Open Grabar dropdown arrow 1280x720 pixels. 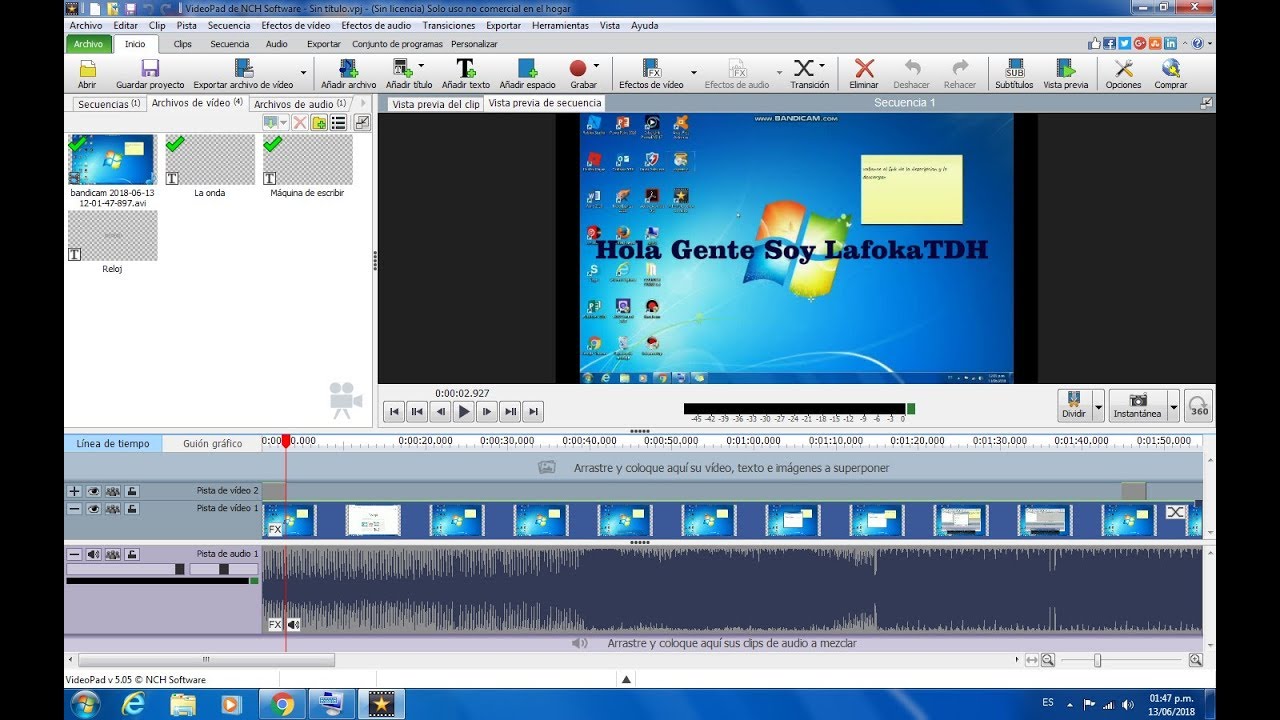[596, 67]
